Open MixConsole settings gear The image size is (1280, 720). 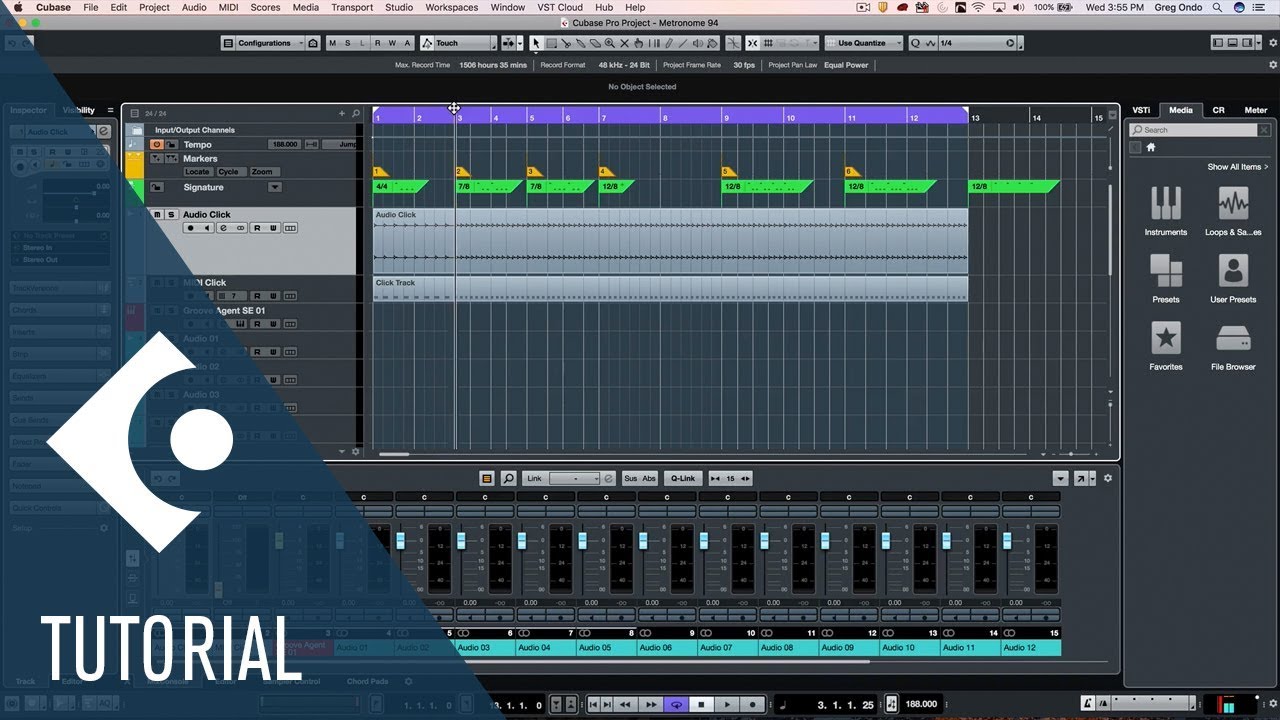pyautogui.click(x=1107, y=478)
